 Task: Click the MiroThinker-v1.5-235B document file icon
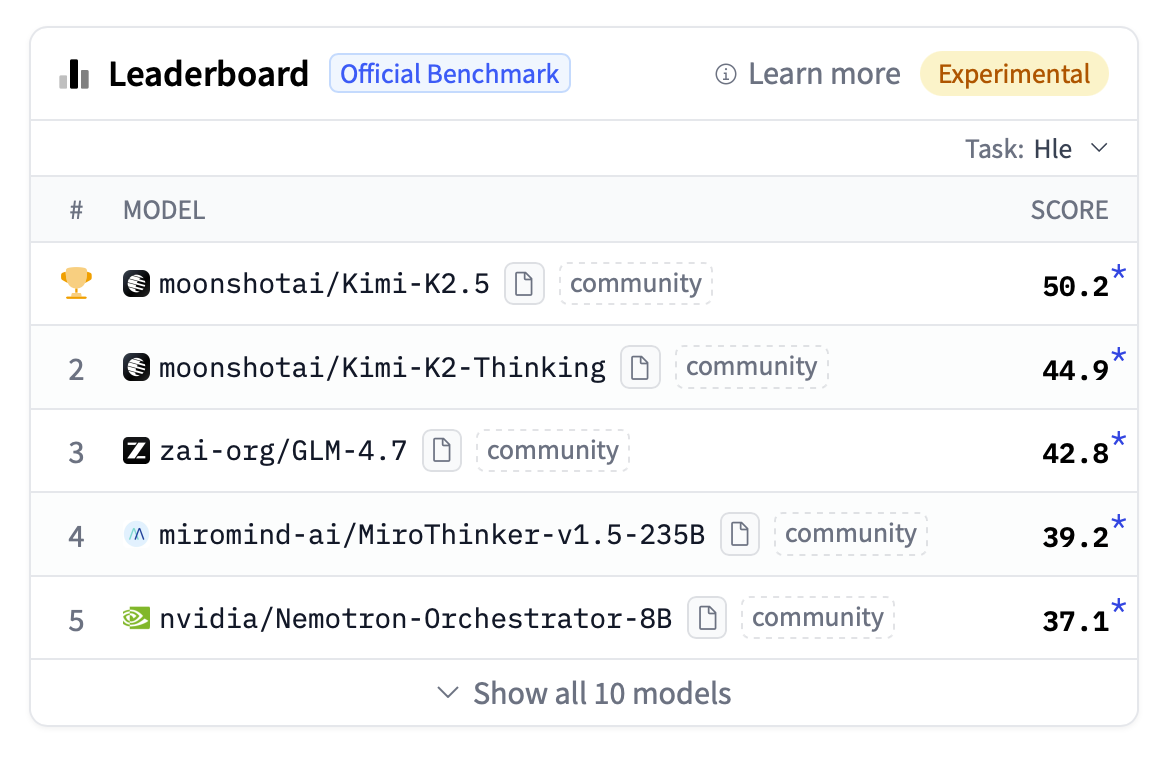(740, 534)
